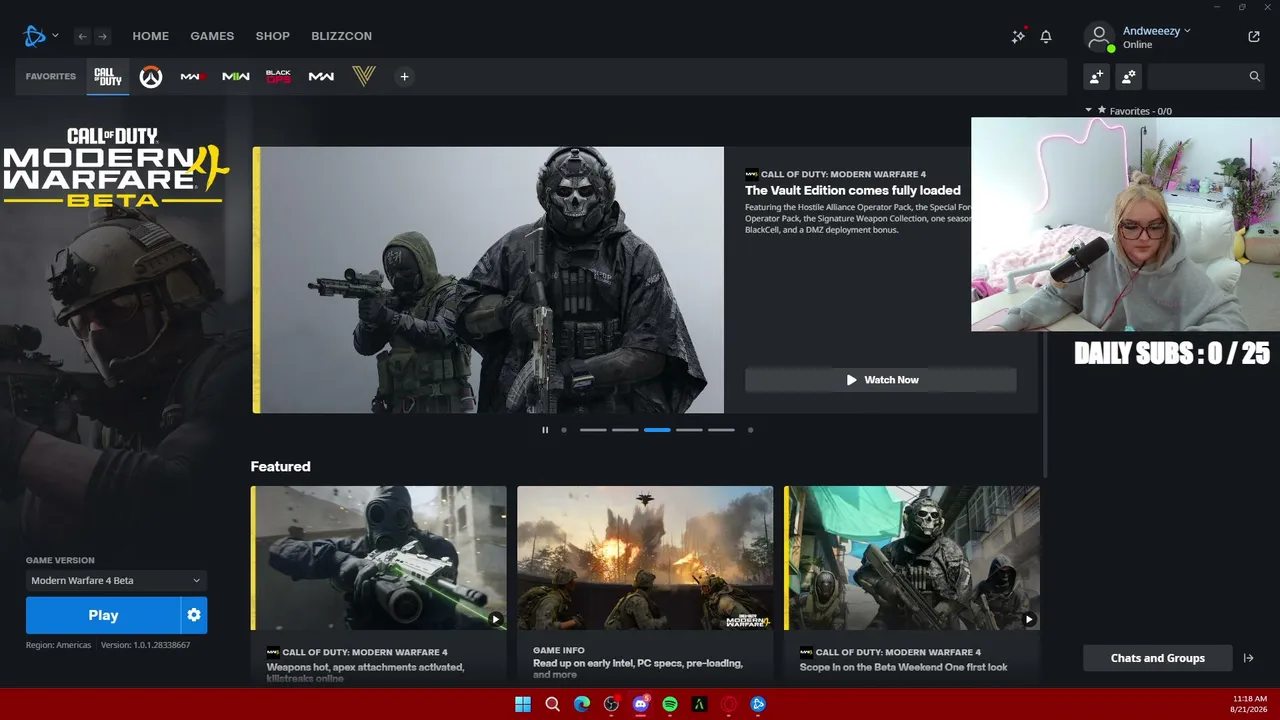Open the Andweeezy profile status dropdown
Screen dimensions: 1280x720
coord(1157,31)
